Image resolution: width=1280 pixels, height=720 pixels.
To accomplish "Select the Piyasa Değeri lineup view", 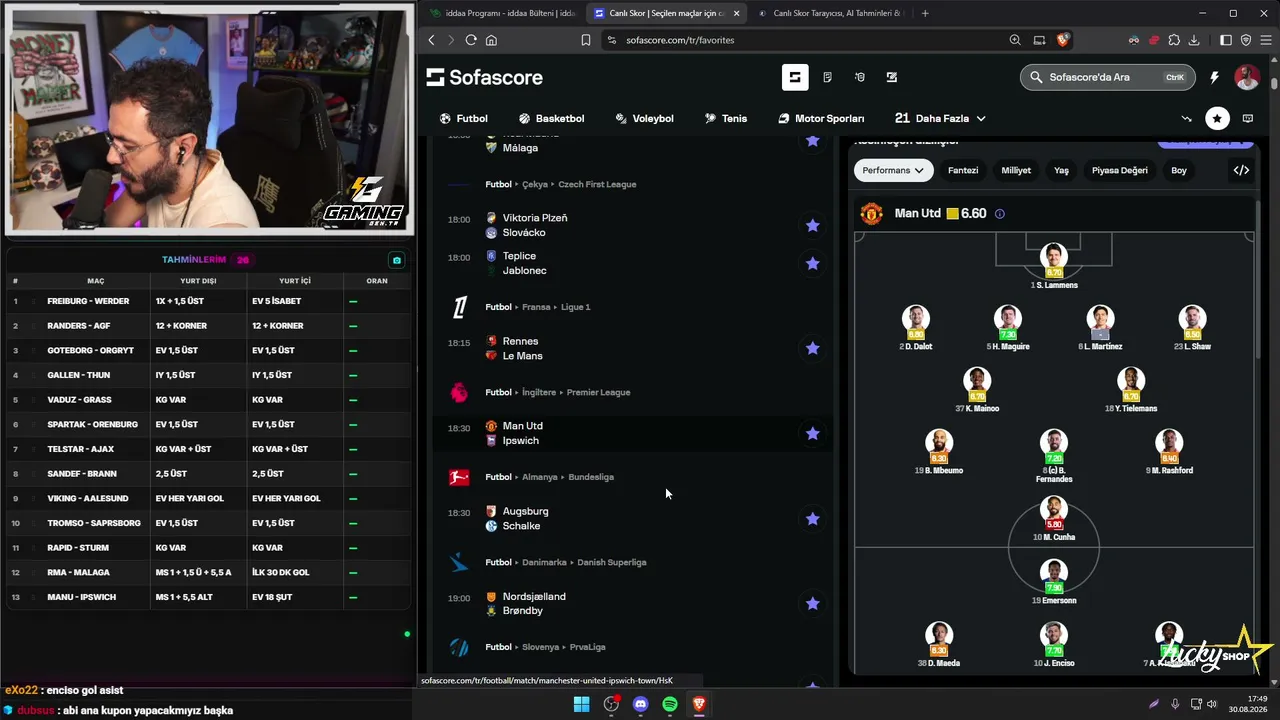I will pos(1120,170).
